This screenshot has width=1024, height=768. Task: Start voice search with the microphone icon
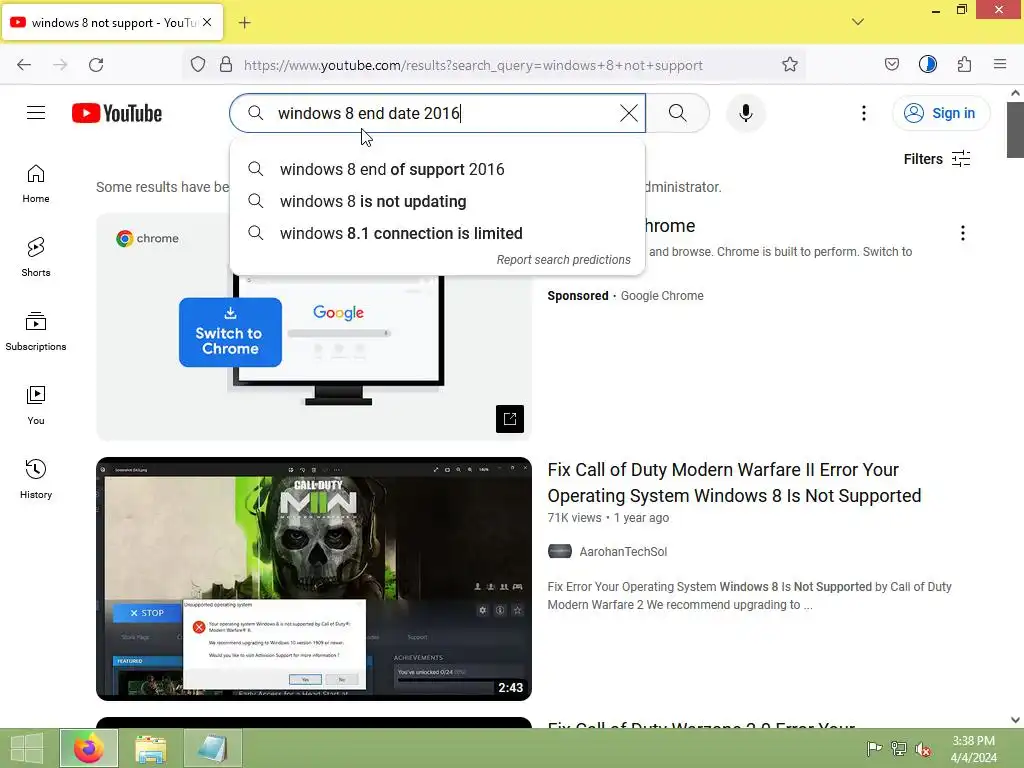click(745, 113)
